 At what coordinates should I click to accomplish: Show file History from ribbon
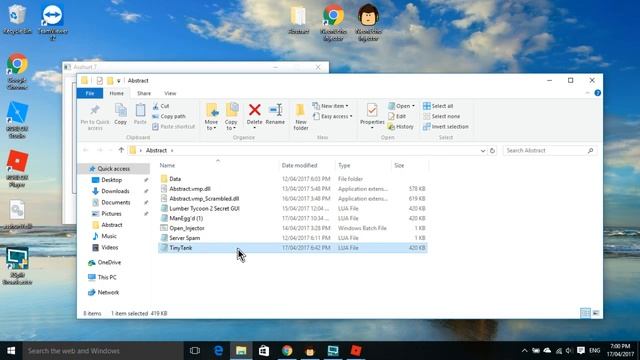pyautogui.click(x=401, y=127)
